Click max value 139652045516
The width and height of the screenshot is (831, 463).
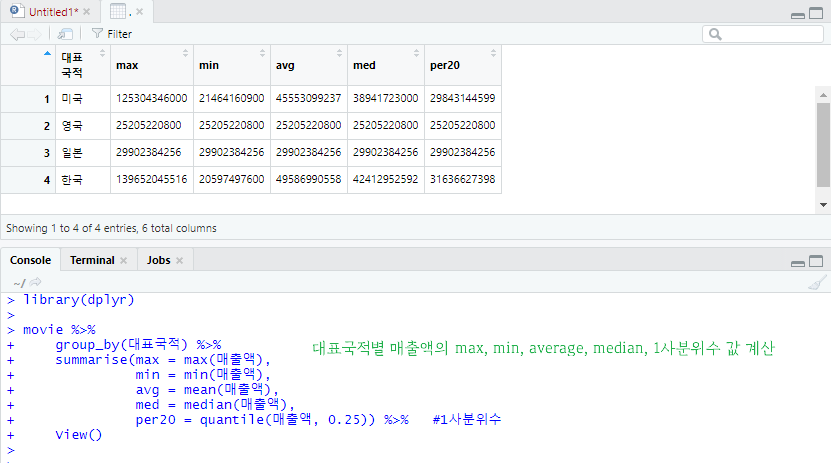click(x=152, y=180)
